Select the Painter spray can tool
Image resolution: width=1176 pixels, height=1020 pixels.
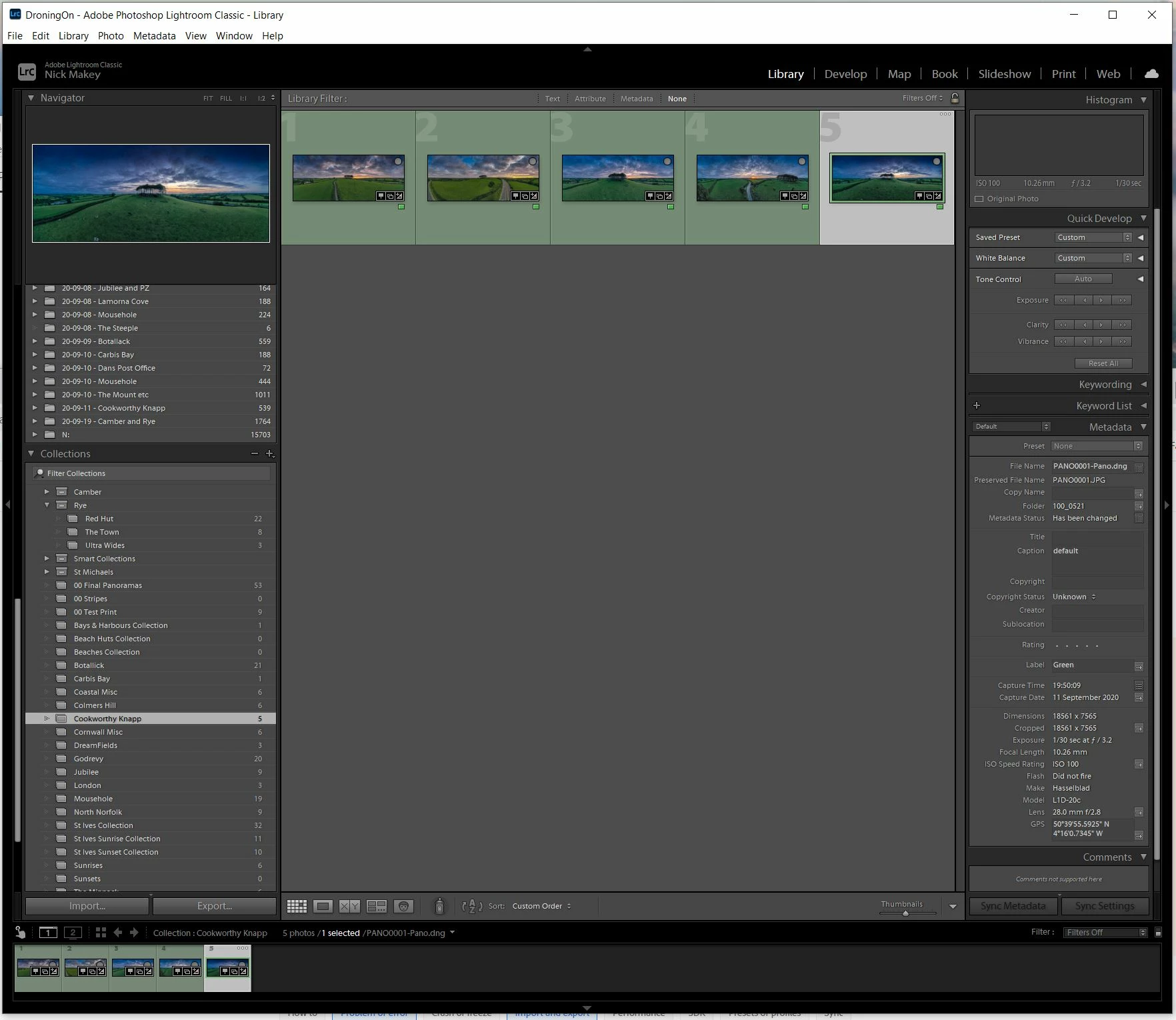coord(439,906)
